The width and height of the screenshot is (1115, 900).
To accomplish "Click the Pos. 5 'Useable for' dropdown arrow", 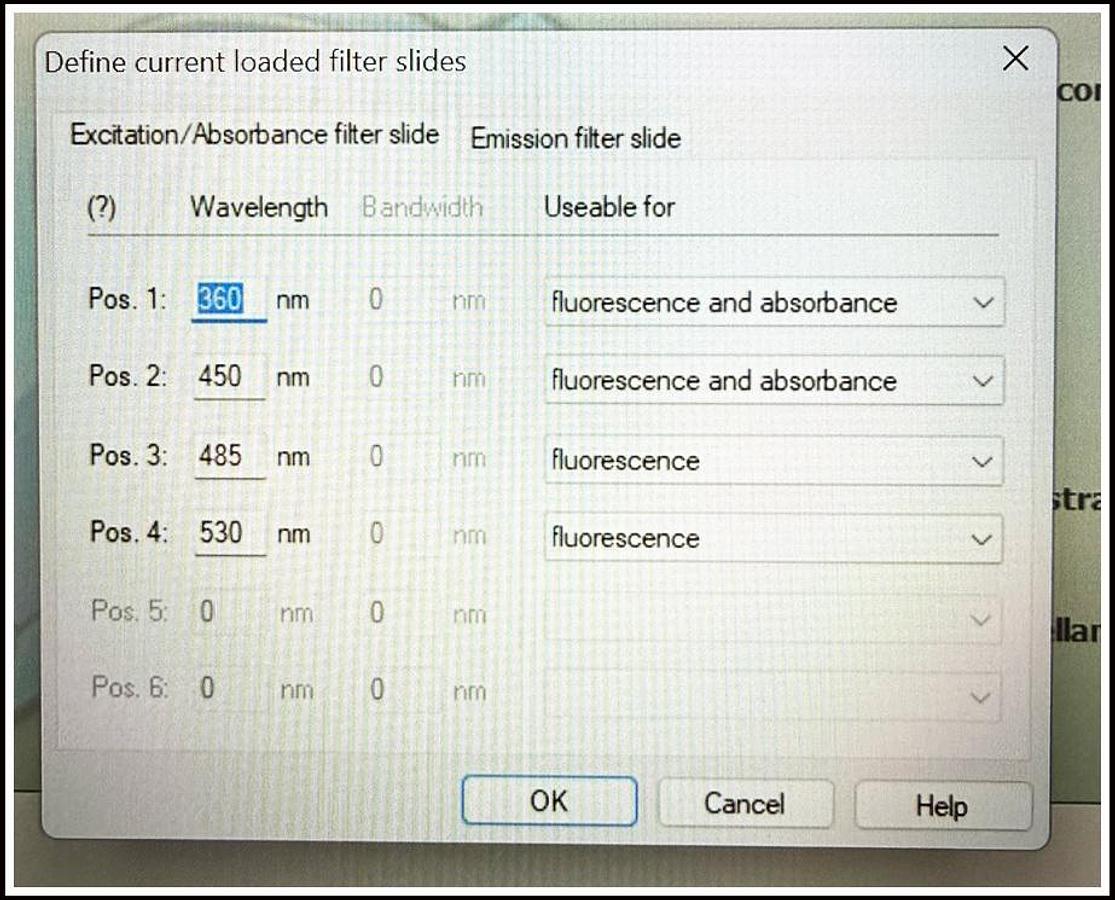I will click(983, 619).
